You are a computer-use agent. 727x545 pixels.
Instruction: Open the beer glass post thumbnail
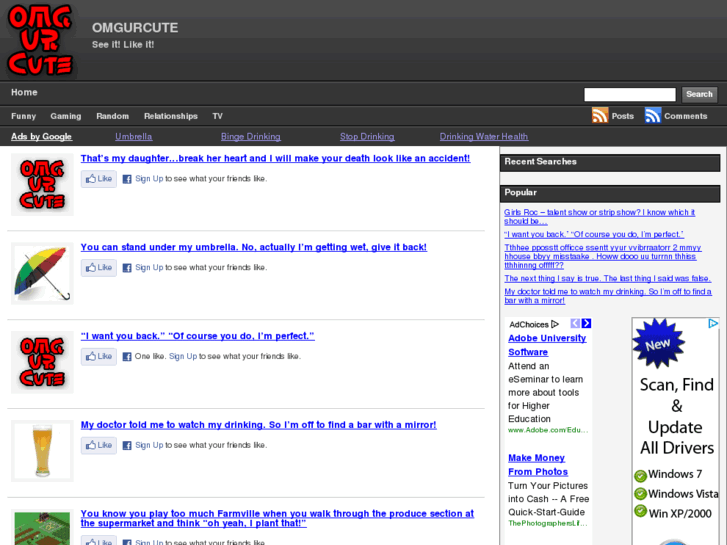tap(42, 451)
